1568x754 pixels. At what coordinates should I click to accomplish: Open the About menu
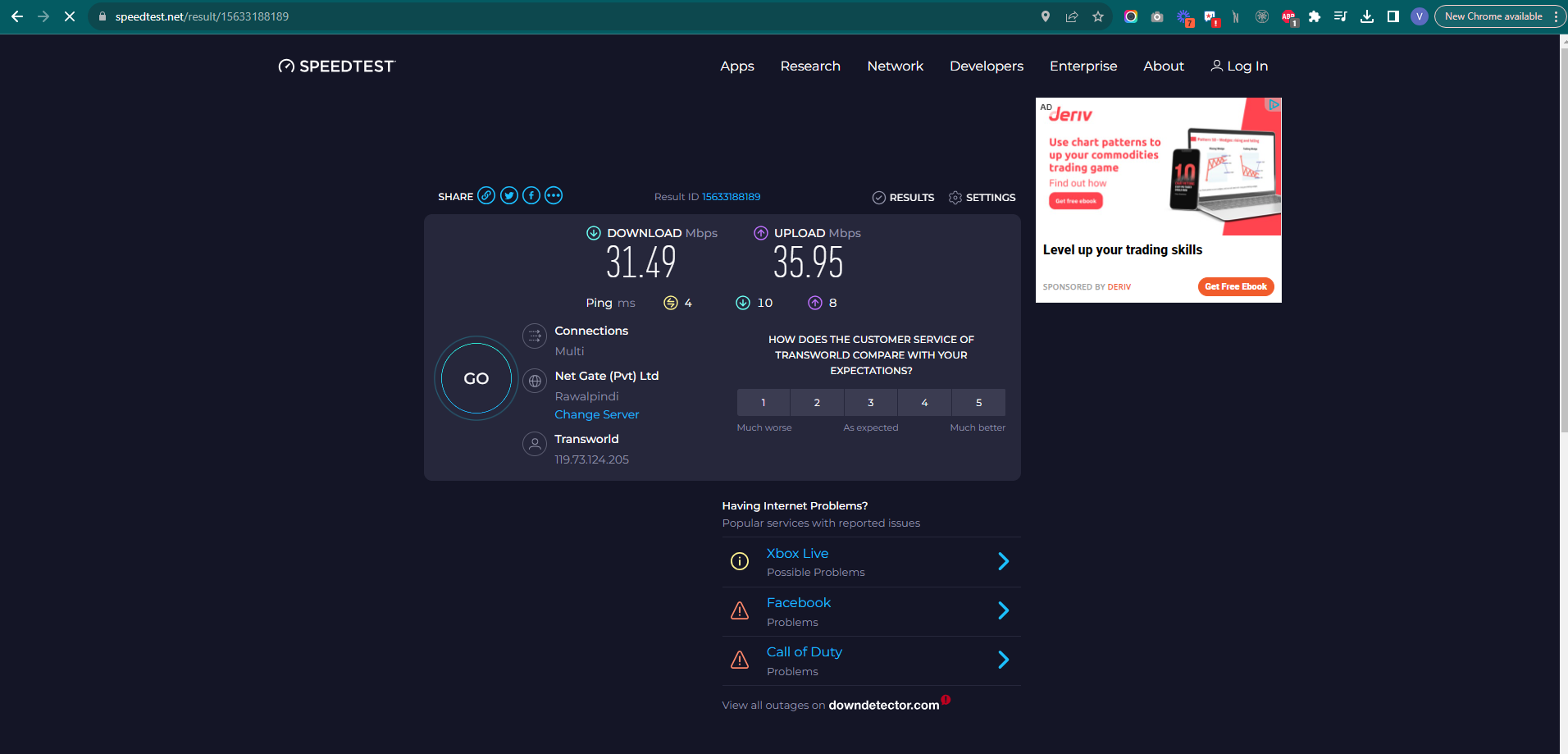coord(1164,66)
